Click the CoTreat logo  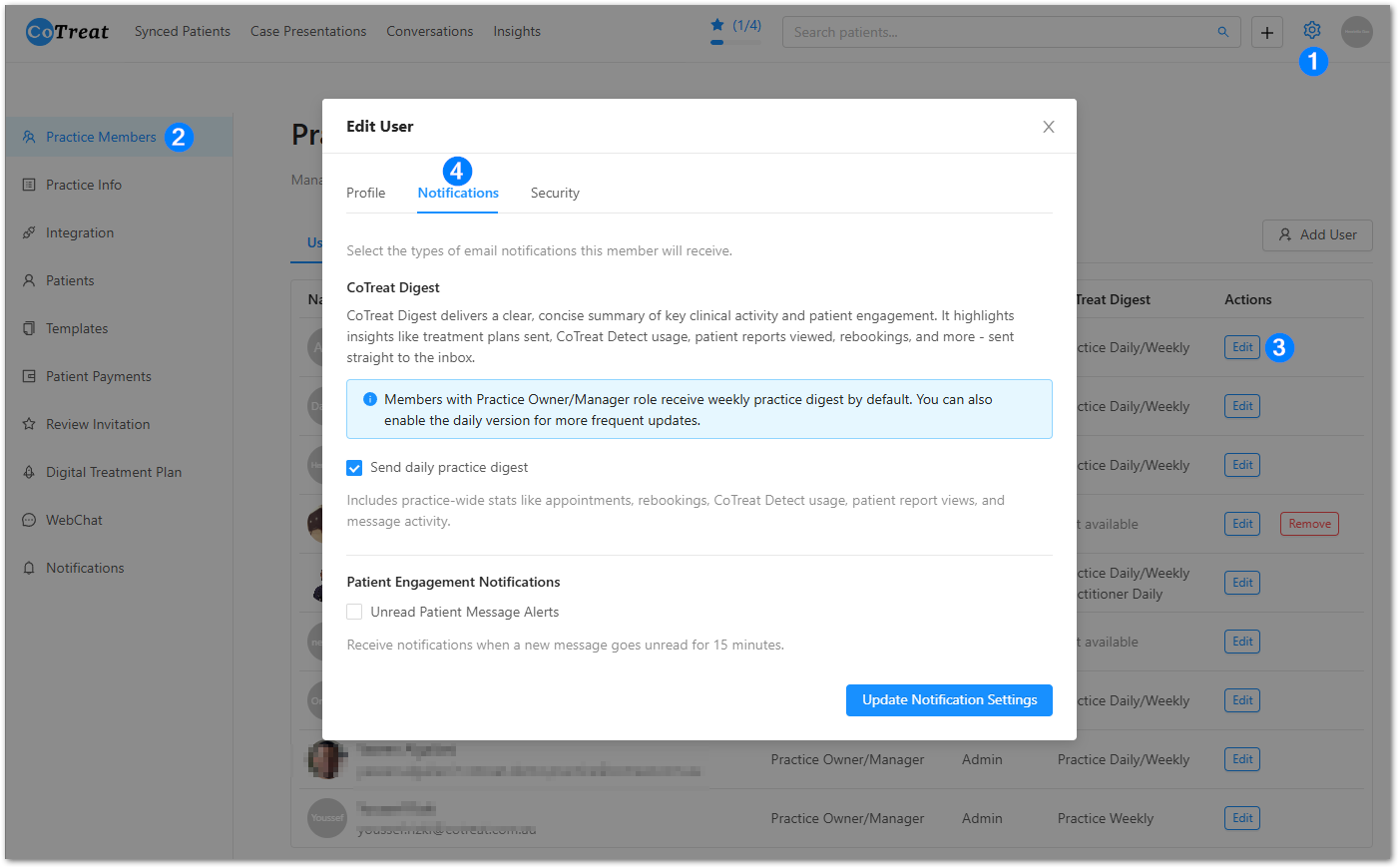coord(67,32)
